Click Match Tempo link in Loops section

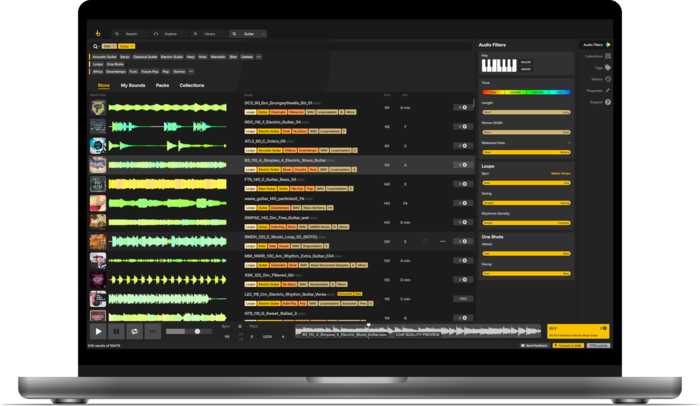pos(561,173)
